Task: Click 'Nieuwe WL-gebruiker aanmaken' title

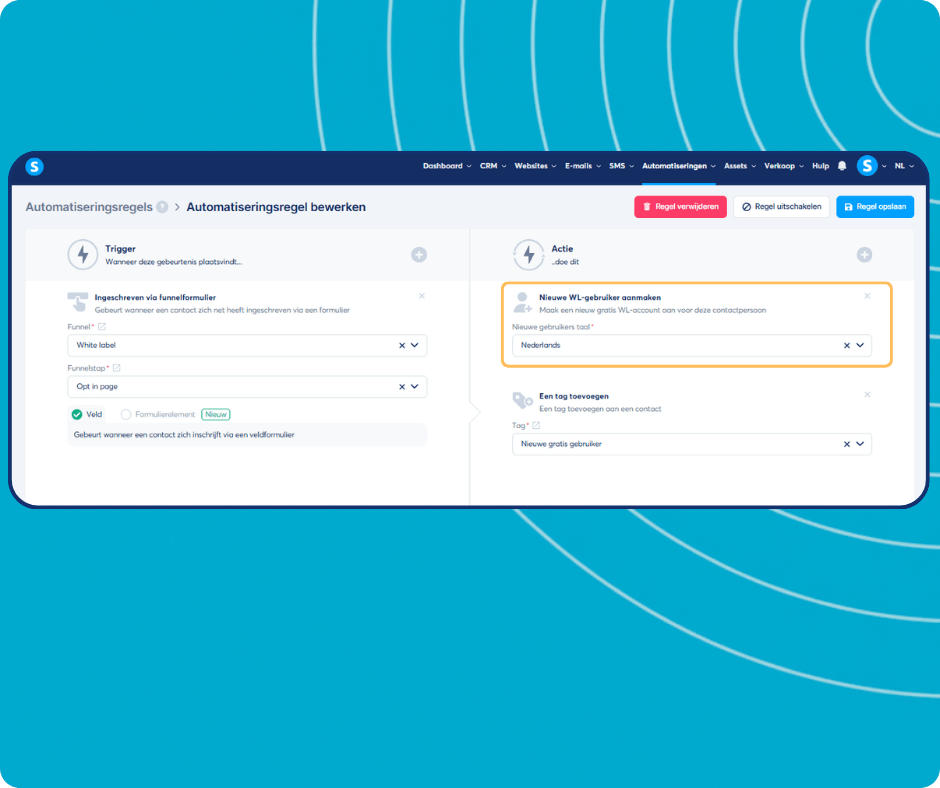Action: point(599,297)
